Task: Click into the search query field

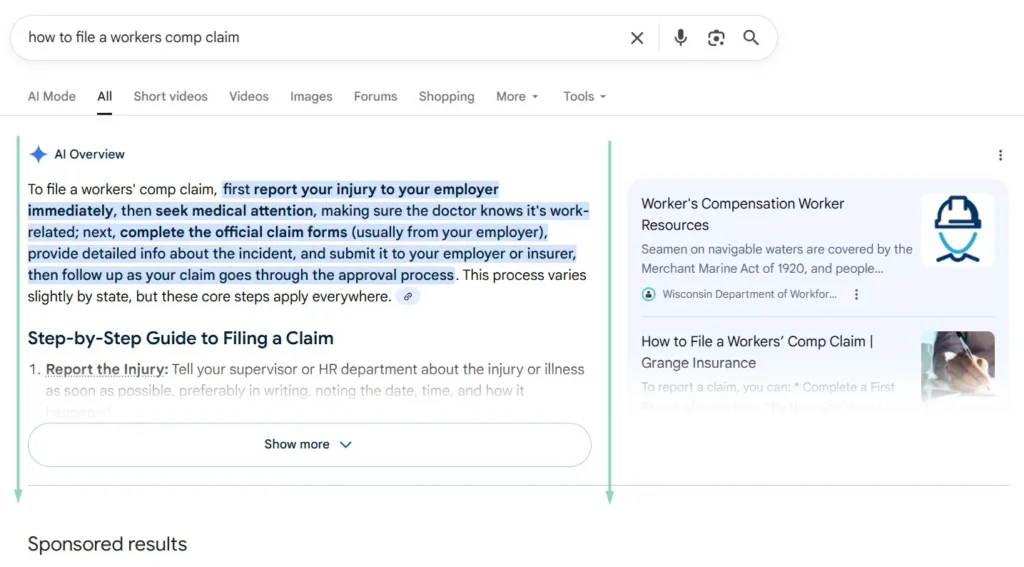Action: tap(320, 38)
